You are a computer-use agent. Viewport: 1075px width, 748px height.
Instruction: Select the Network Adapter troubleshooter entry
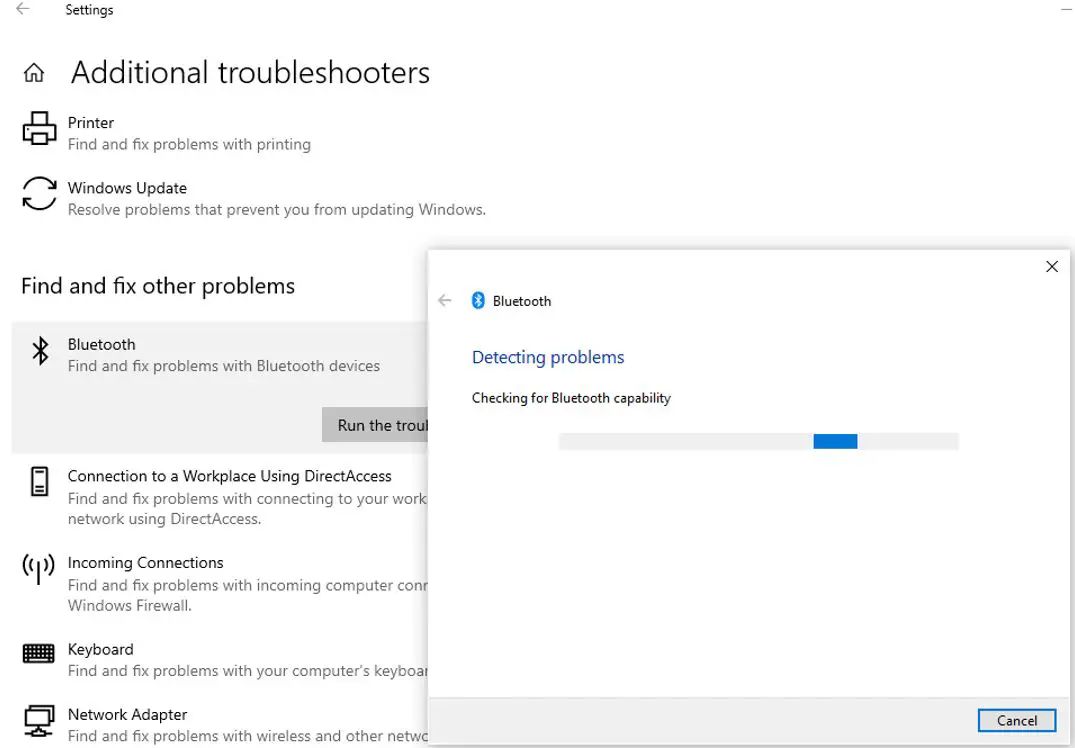pyautogui.click(x=128, y=714)
